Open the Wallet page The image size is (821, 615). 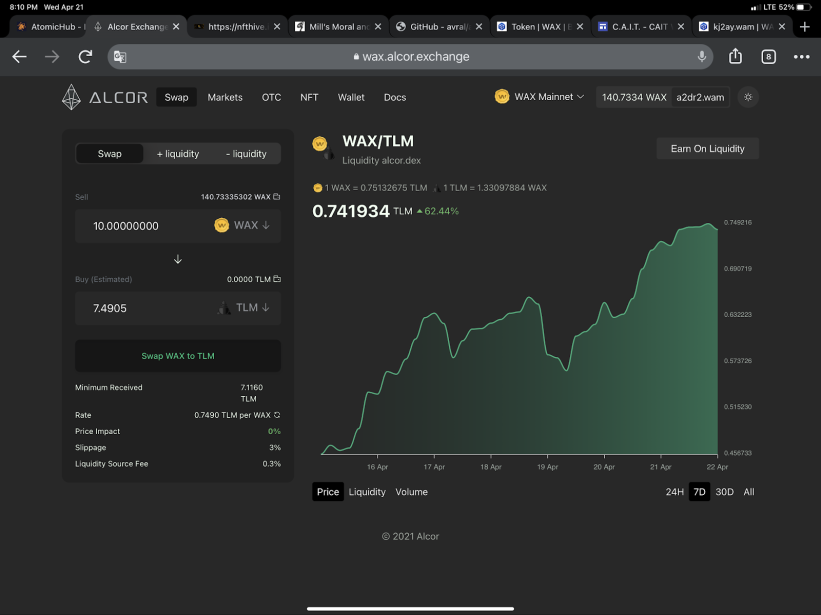click(x=351, y=97)
